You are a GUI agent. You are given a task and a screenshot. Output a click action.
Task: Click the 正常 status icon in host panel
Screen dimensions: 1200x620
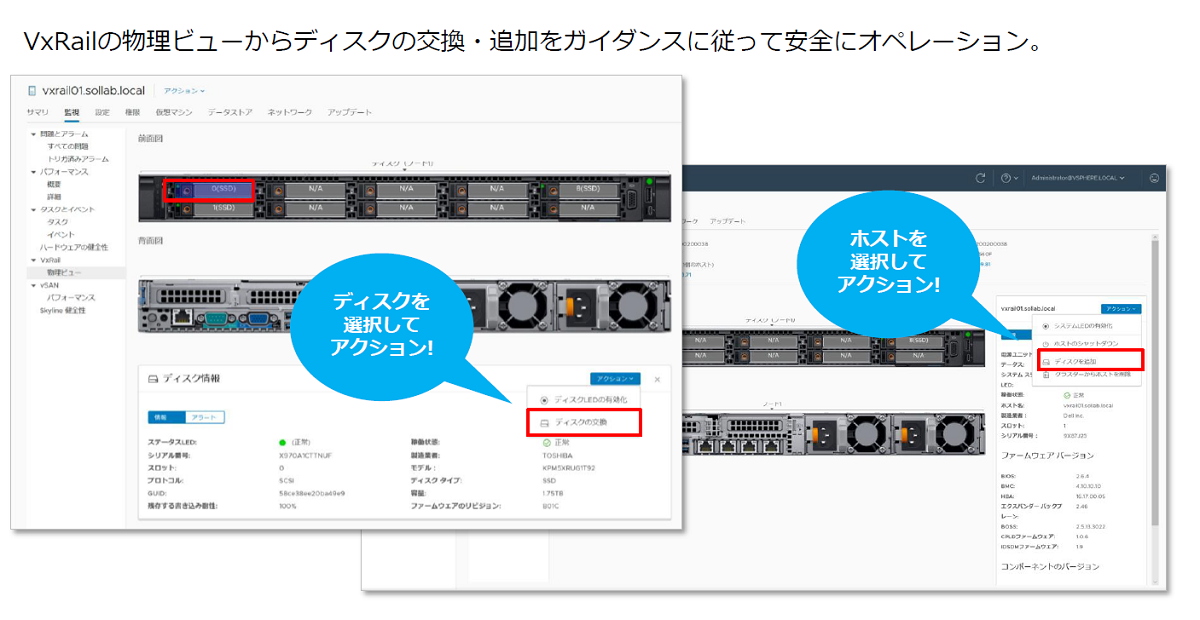point(1067,395)
